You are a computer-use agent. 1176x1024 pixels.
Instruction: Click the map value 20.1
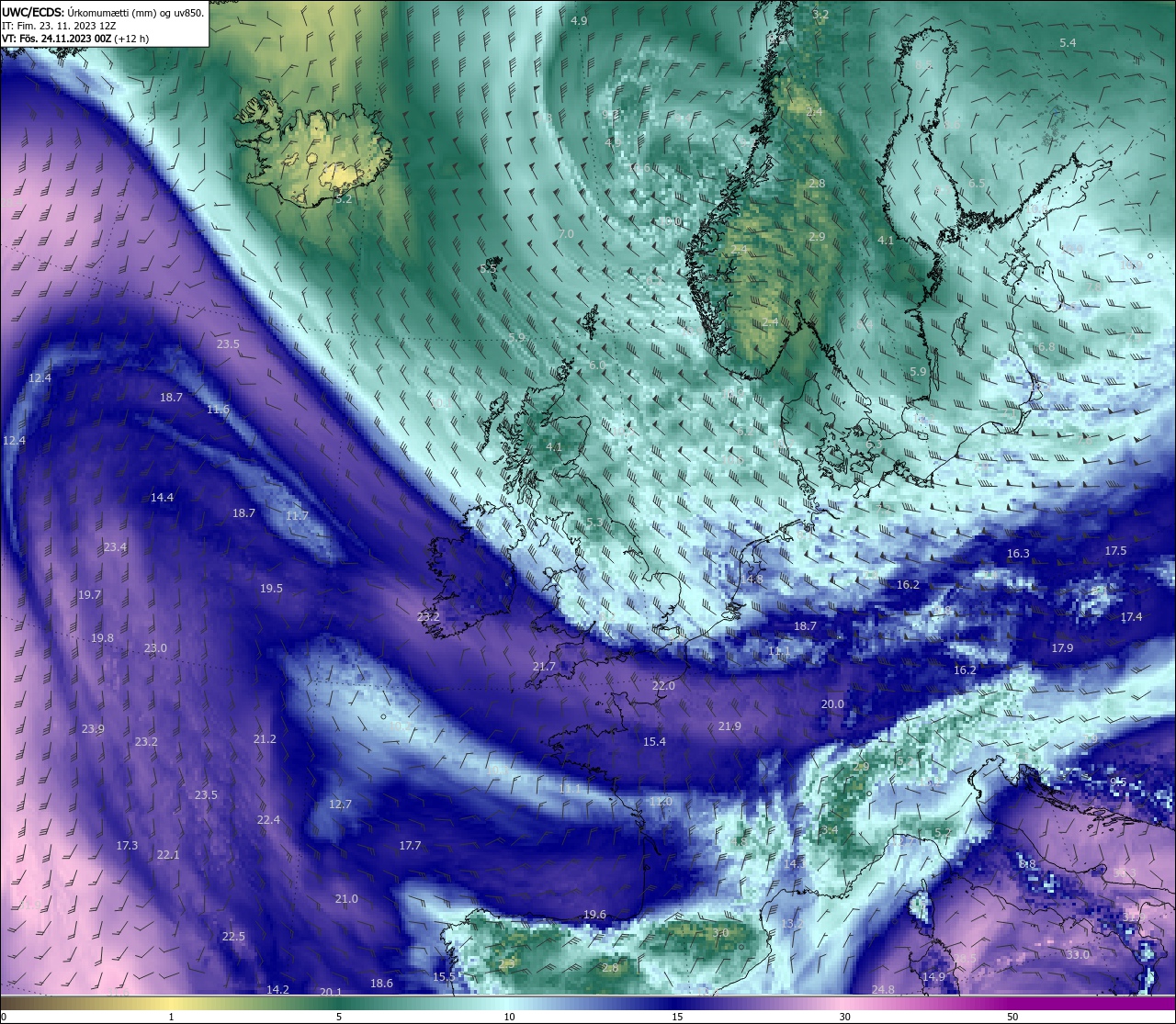[331, 993]
